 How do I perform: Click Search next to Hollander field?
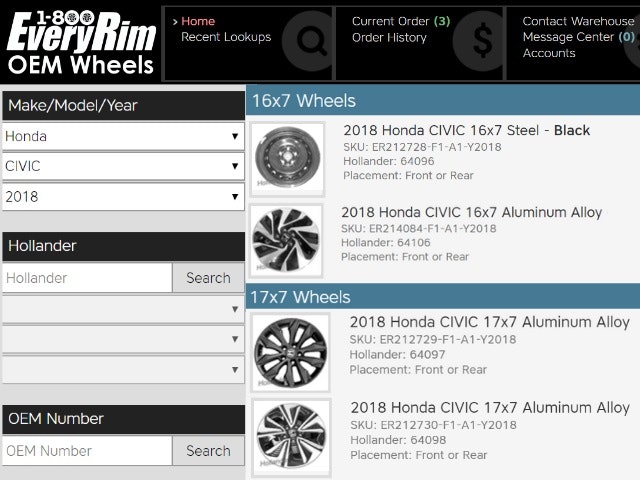[x=209, y=278]
